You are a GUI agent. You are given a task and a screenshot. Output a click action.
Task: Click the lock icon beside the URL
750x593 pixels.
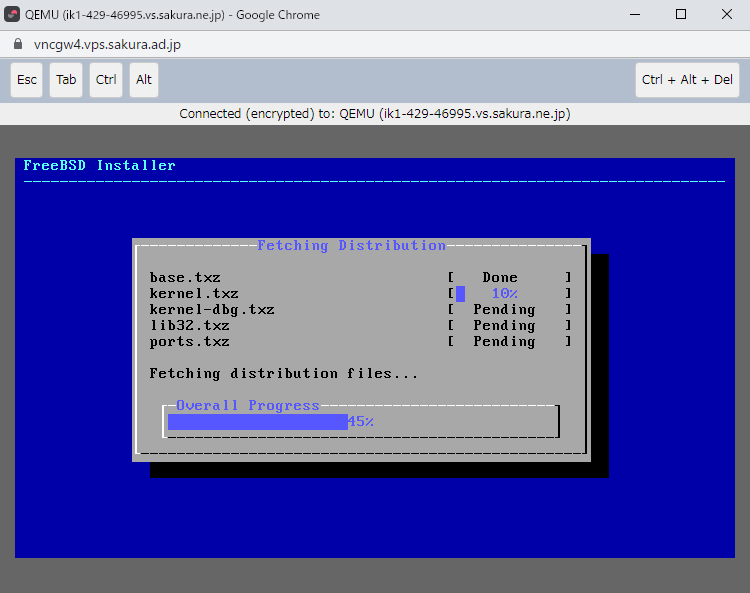tap(16, 45)
